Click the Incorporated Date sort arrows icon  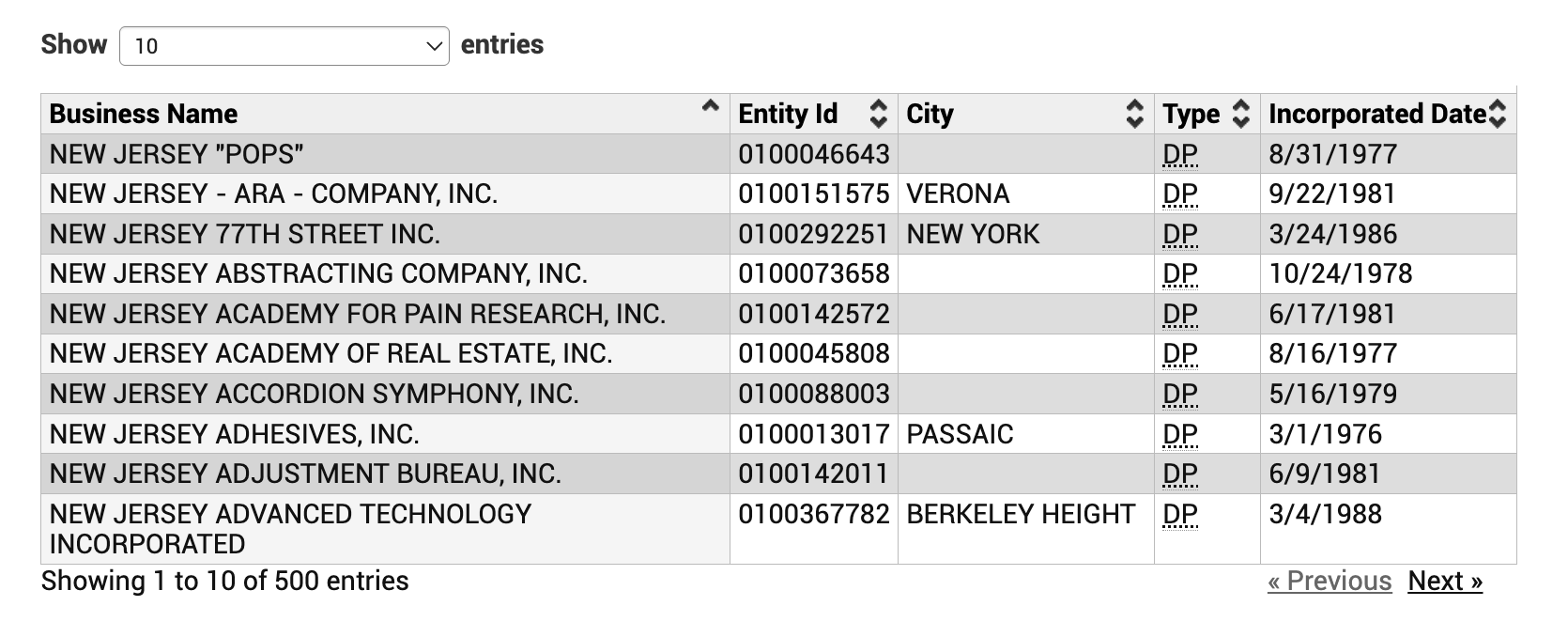[x=1498, y=114]
